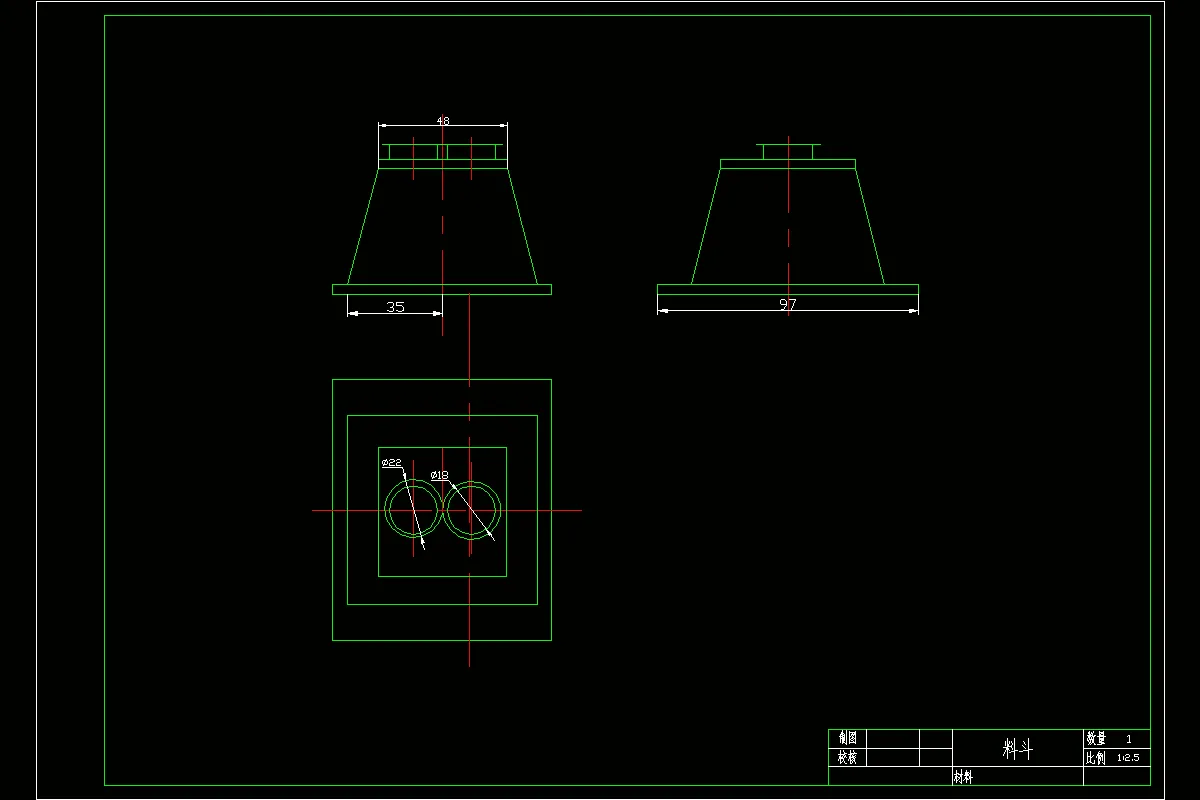Select the right ø18 double circle
1200x800 pixels.
pyautogui.click(x=471, y=510)
